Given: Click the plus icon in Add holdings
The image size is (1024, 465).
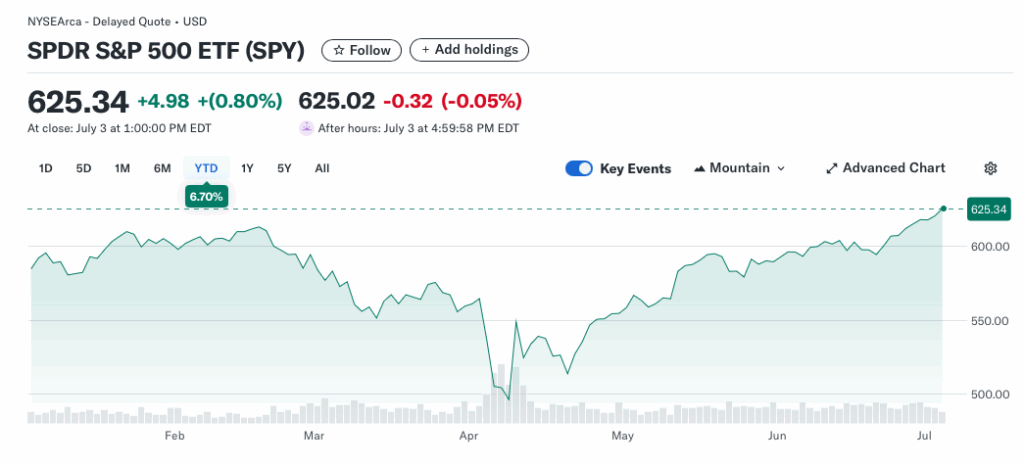Looking at the screenshot, I should pyautogui.click(x=426, y=50).
